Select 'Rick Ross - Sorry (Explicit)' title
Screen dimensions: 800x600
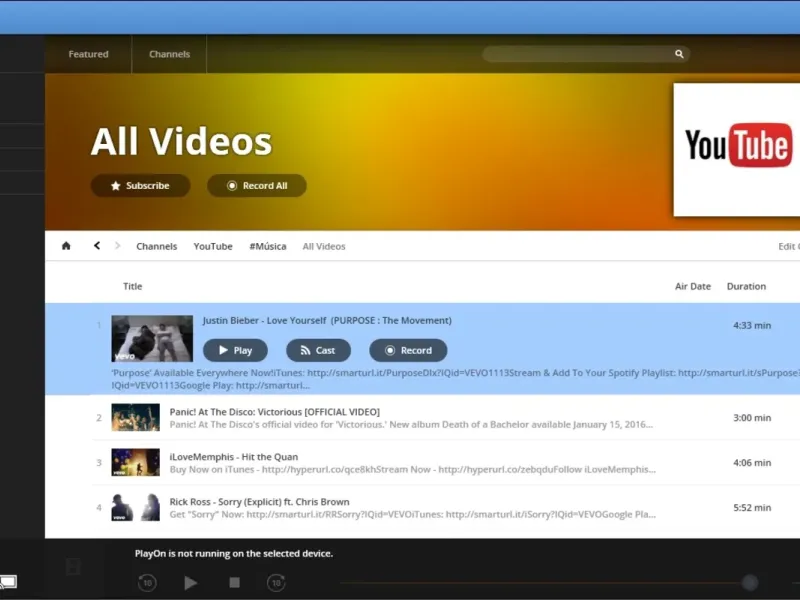pyautogui.click(x=259, y=502)
